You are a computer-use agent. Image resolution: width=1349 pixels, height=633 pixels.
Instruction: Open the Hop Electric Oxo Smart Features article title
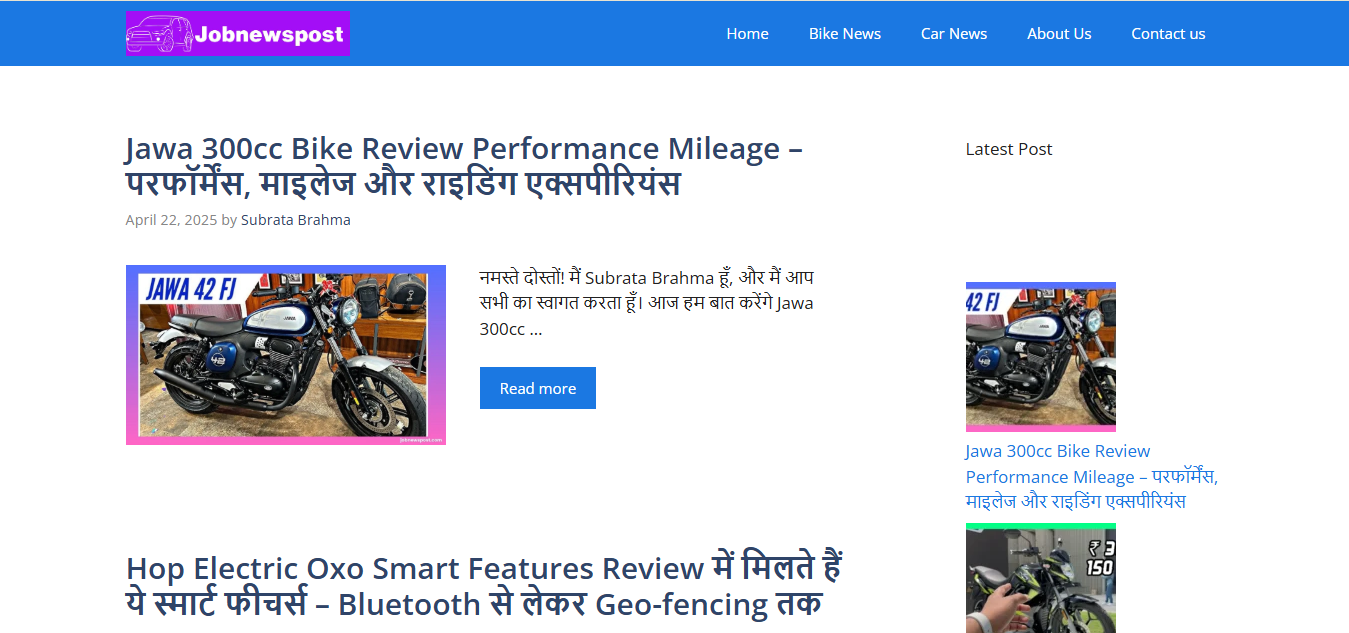484,586
